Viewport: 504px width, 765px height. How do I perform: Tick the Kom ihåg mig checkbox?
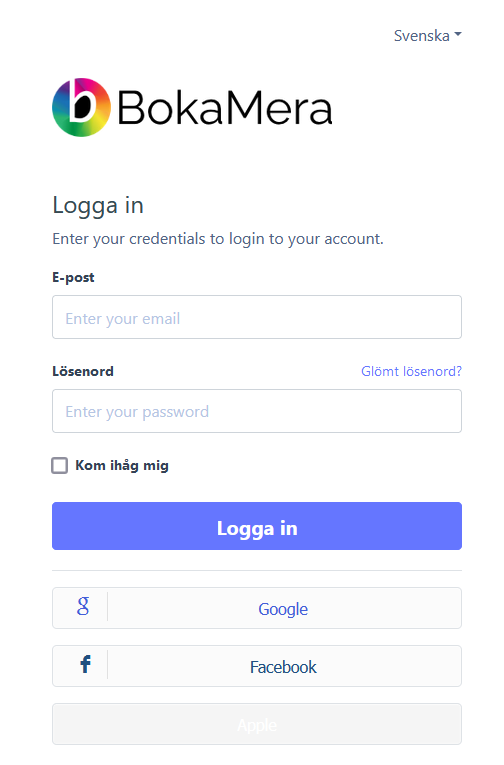coord(60,465)
